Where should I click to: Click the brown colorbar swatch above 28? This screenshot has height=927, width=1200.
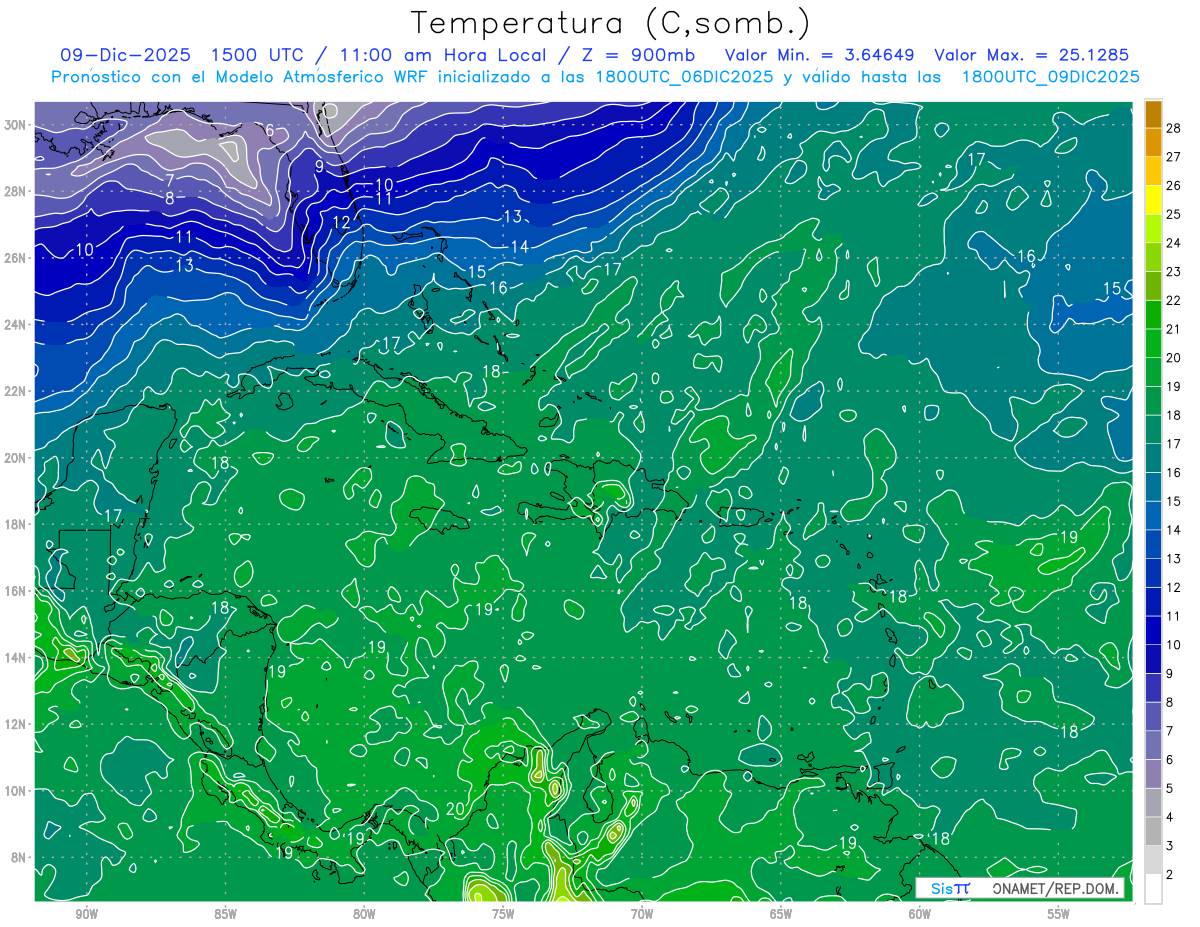[x=1153, y=114]
